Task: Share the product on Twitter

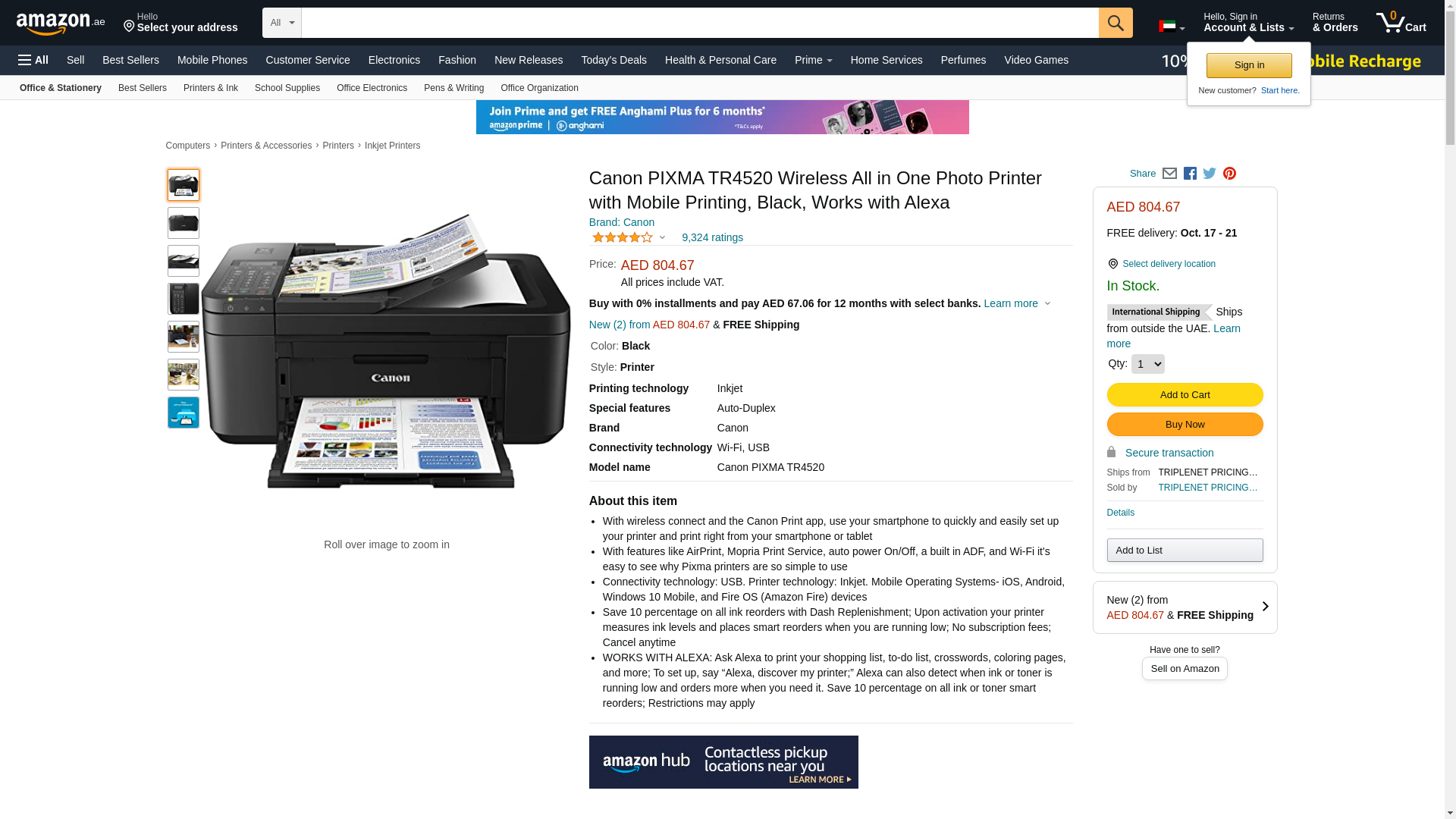Action: coord(1210,174)
